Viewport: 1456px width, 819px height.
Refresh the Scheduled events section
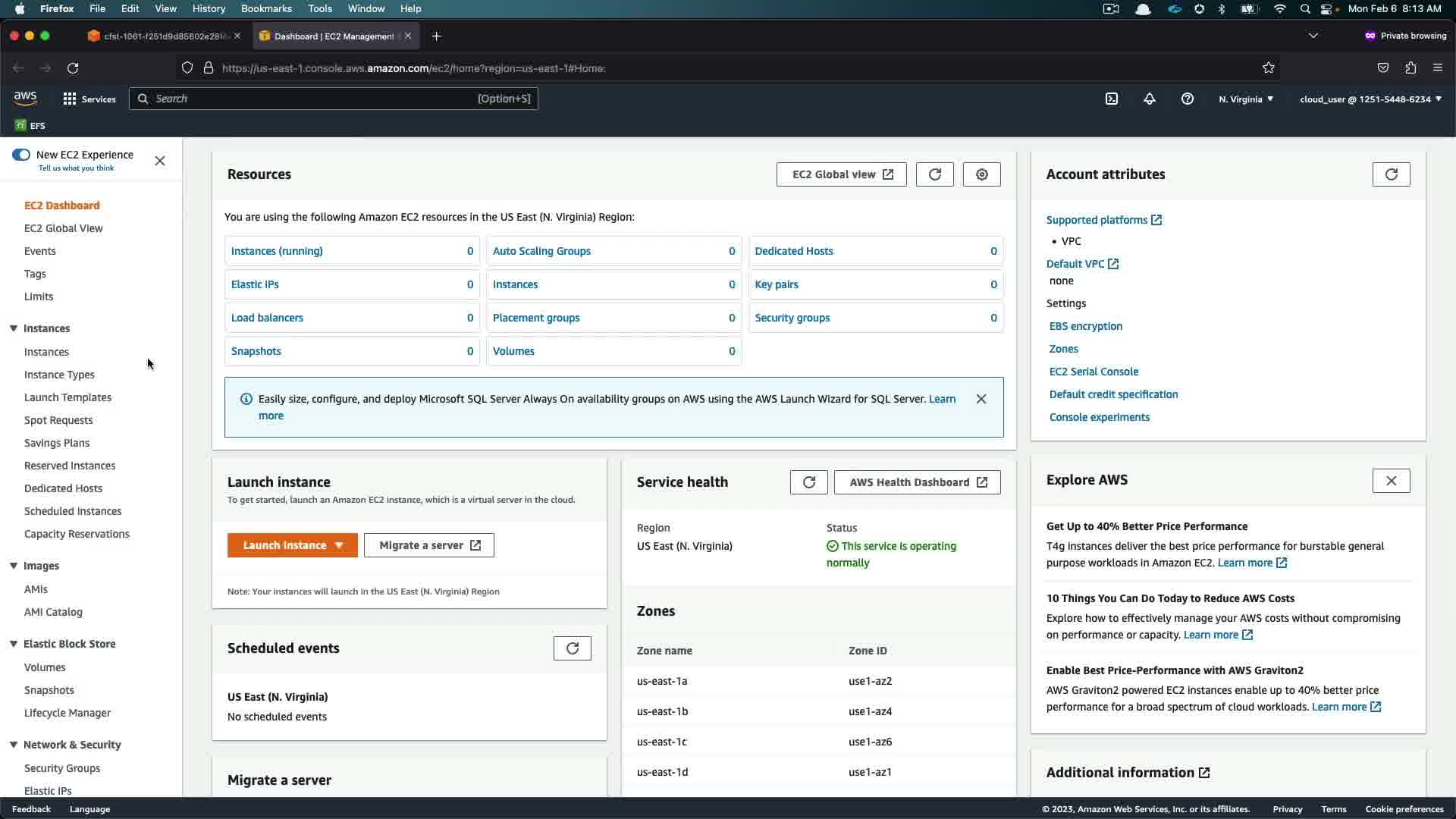pos(572,648)
